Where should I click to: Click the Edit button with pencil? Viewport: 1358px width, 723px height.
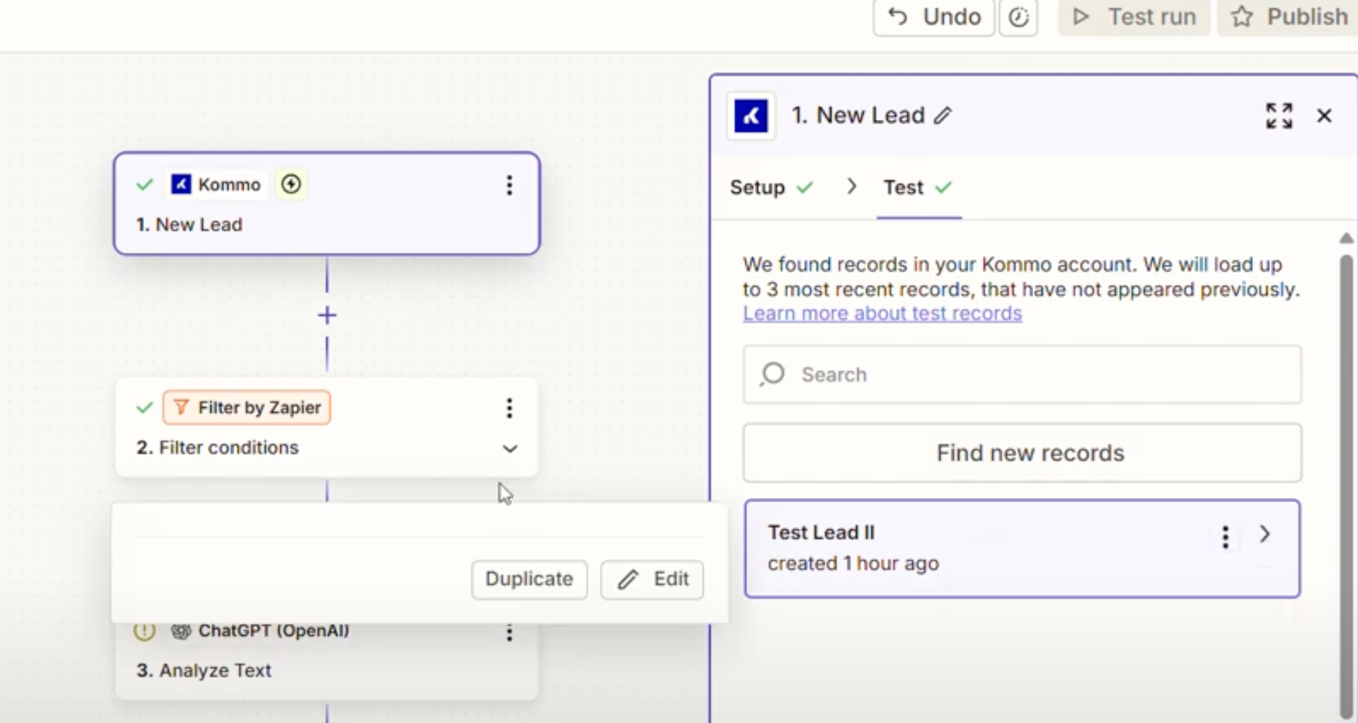(x=652, y=579)
